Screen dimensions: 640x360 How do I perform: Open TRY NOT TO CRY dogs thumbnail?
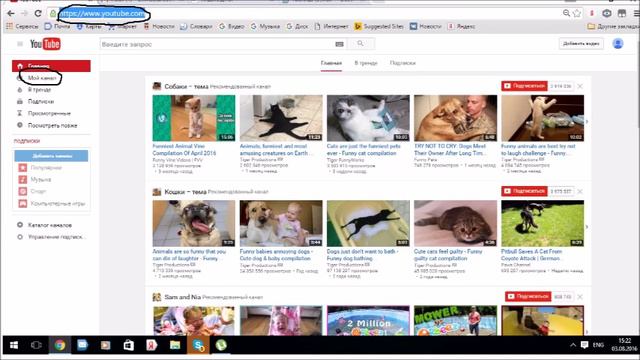(x=456, y=118)
